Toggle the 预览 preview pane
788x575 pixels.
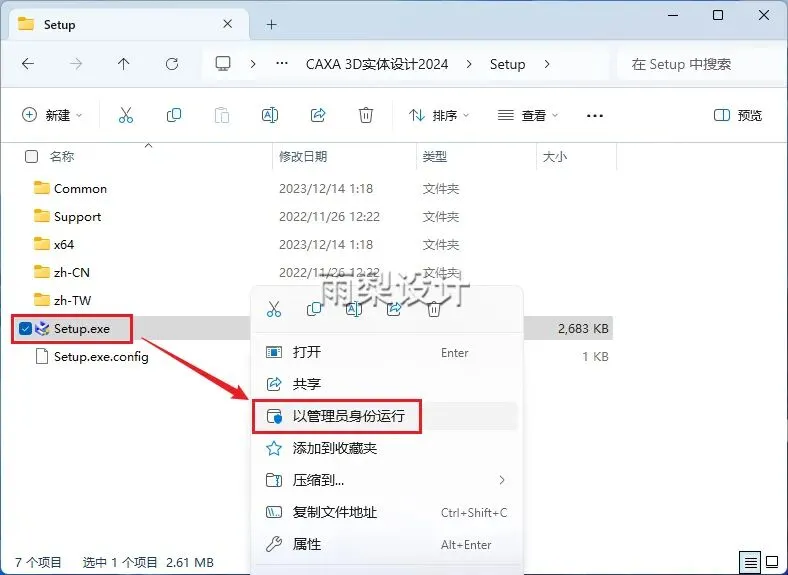pos(738,115)
